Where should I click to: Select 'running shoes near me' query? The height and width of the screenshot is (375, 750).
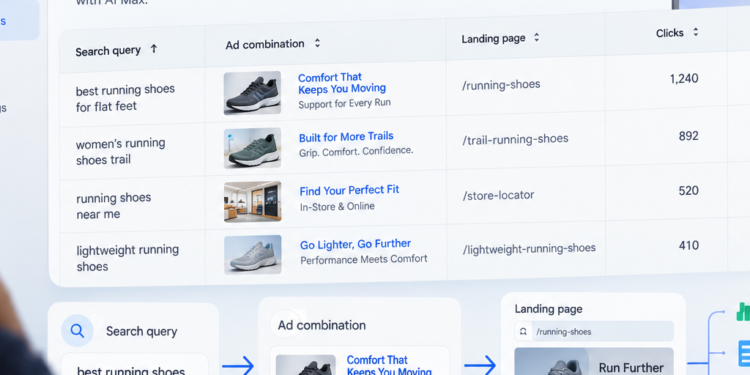tap(114, 206)
